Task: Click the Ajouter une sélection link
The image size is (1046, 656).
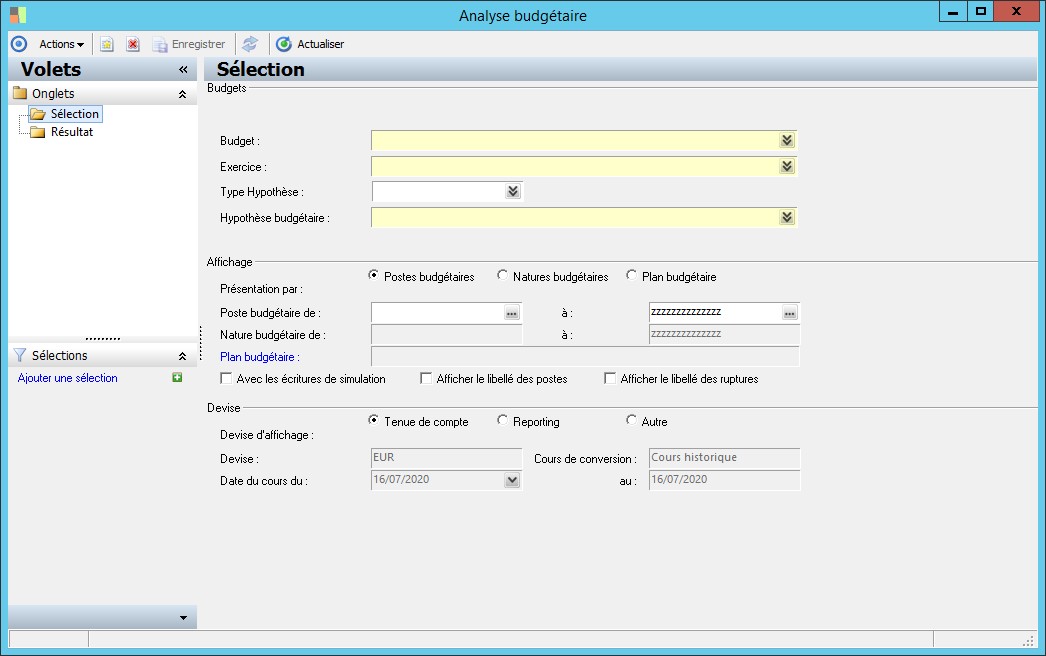Action: pos(67,378)
